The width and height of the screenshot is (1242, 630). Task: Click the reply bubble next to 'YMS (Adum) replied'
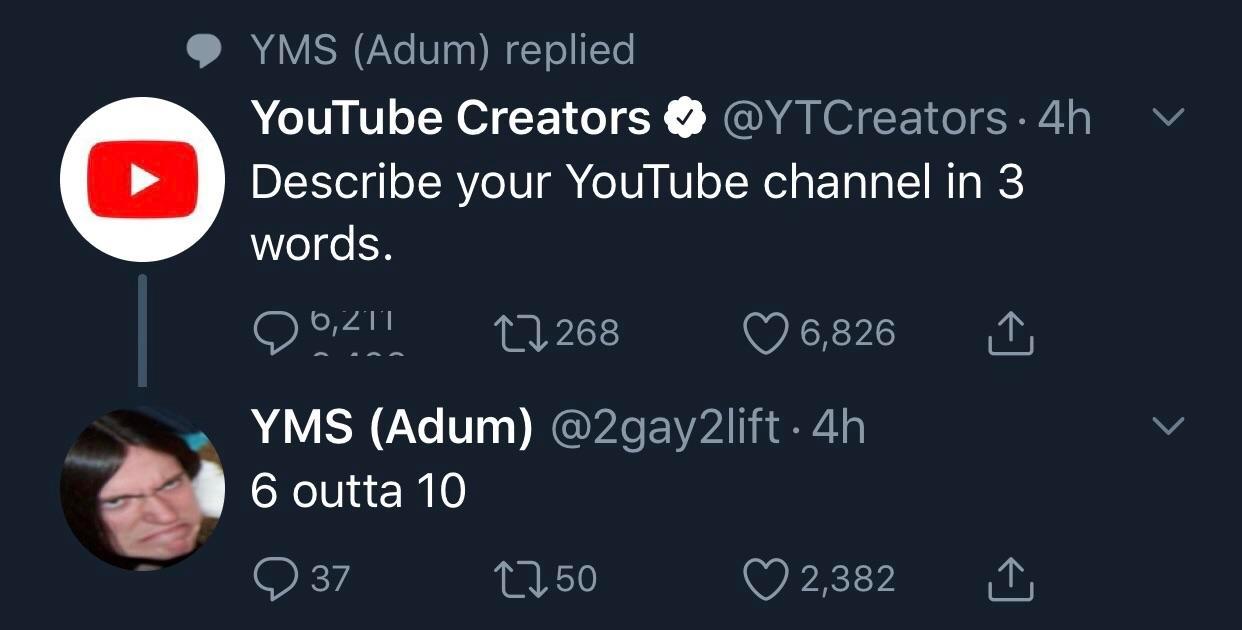[x=205, y=48]
